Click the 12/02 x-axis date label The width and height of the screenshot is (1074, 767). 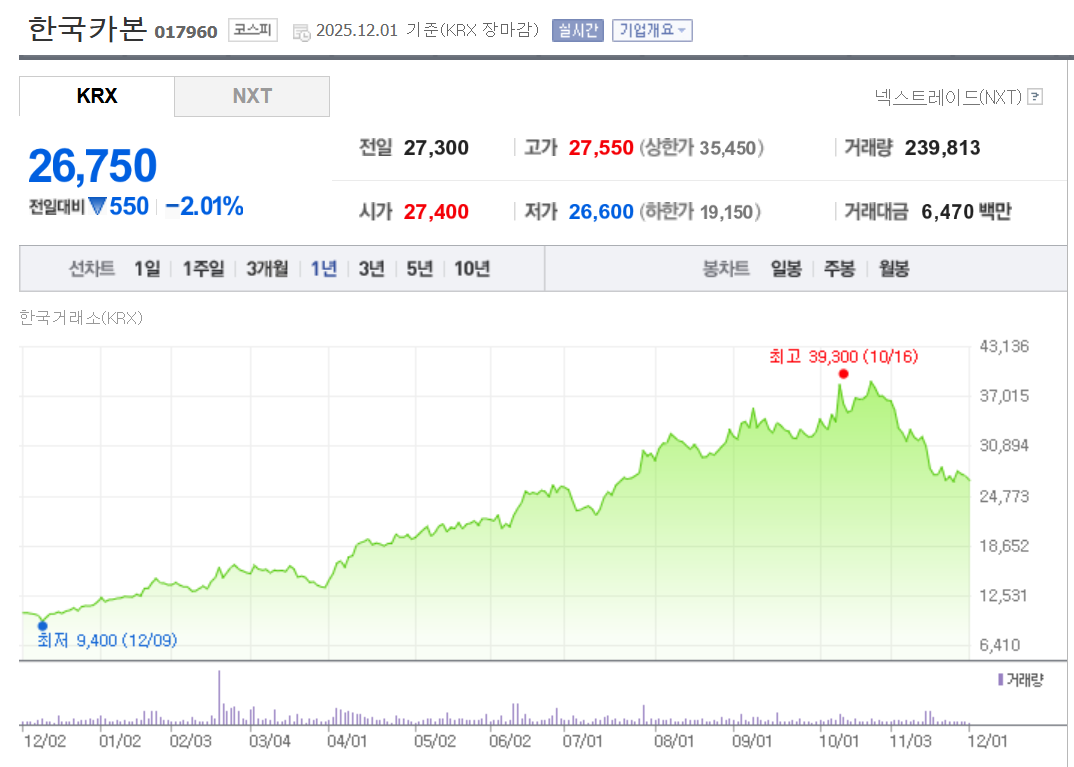point(45,741)
